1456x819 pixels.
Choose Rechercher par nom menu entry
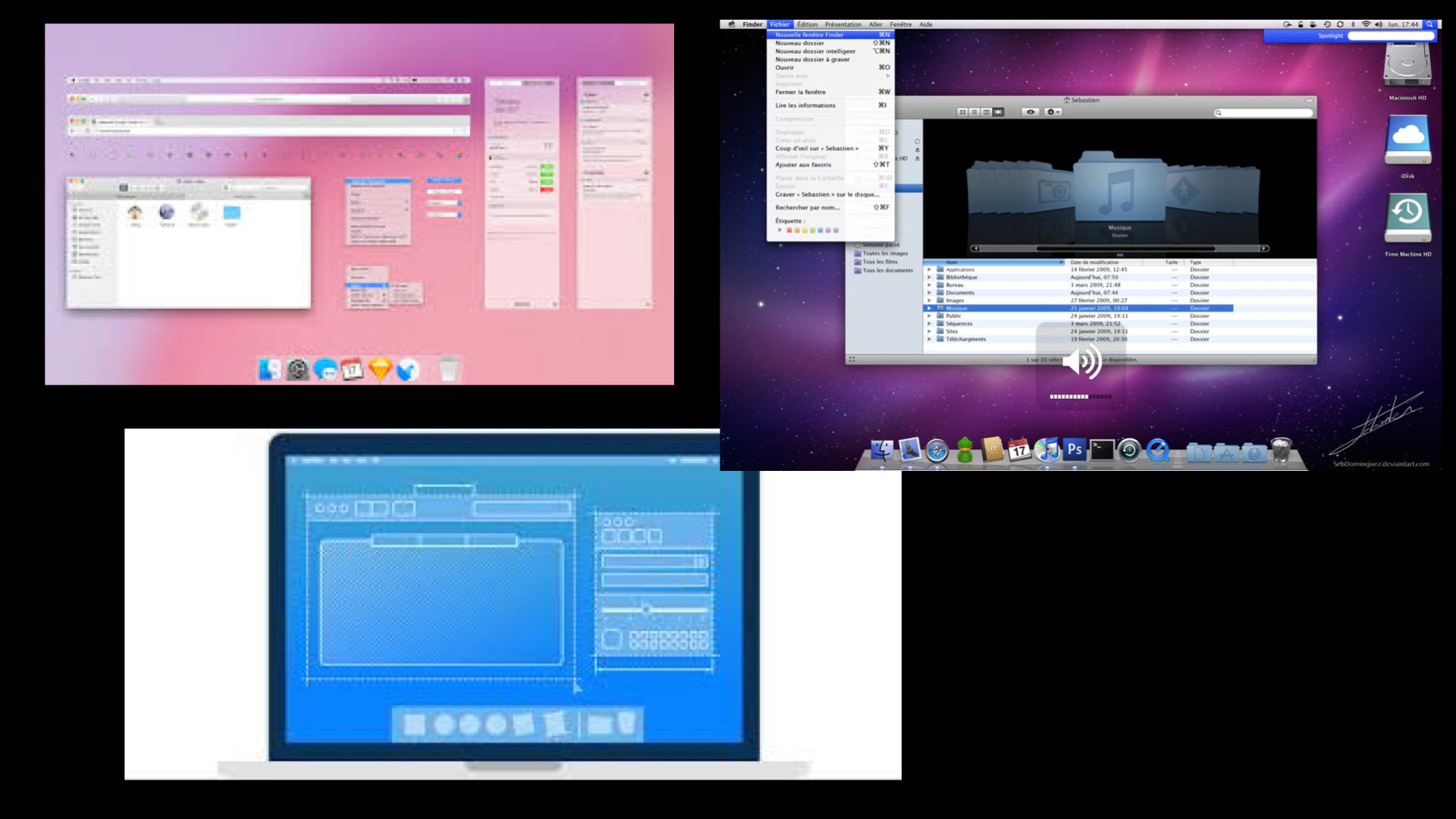click(831, 208)
